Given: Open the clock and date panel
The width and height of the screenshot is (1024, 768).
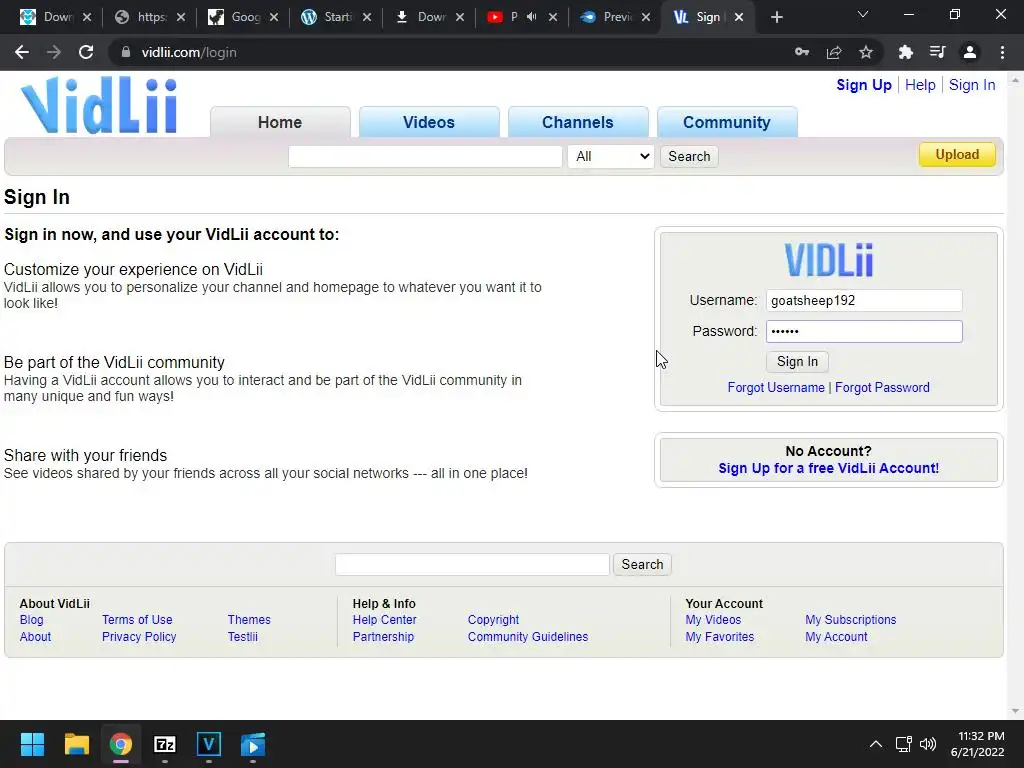Looking at the screenshot, I should pyautogui.click(x=977, y=744).
